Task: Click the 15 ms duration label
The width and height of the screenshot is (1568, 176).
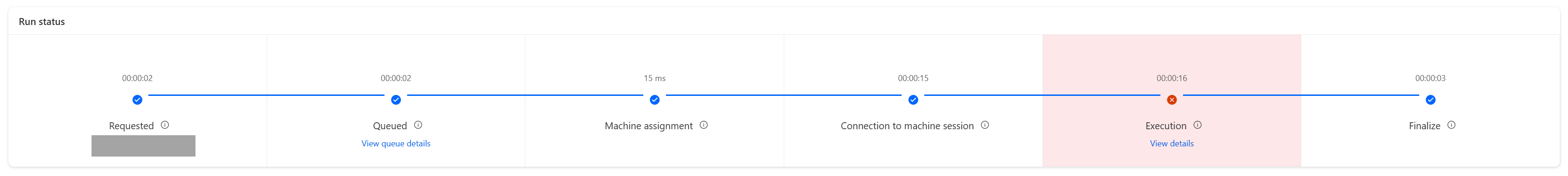Action: [655, 78]
